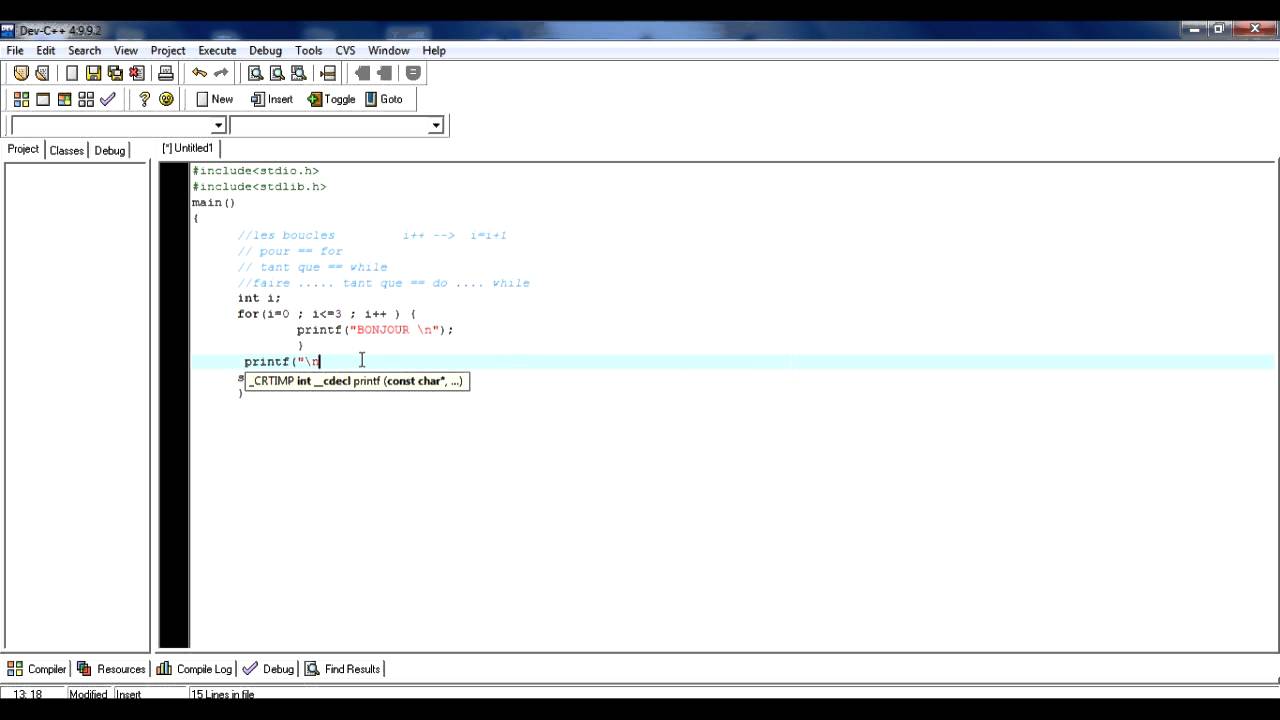Expand the second class browser dropdown

(436, 126)
